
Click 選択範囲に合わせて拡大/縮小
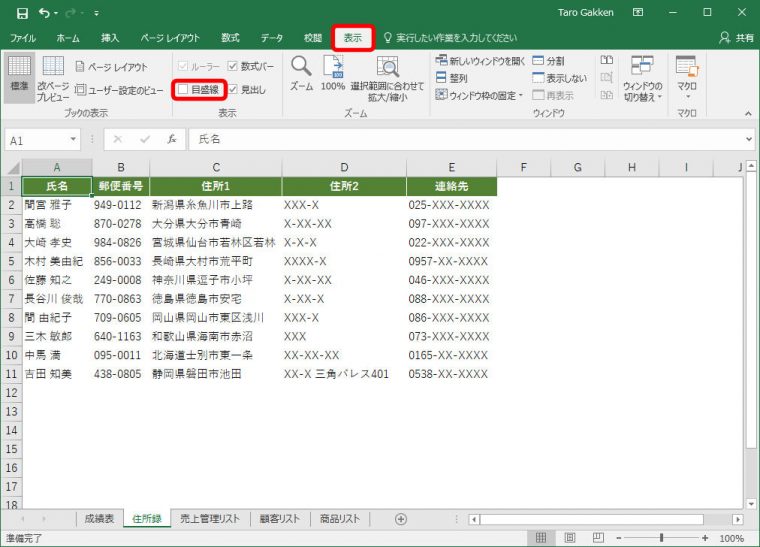pyautogui.click(x=387, y=78)
